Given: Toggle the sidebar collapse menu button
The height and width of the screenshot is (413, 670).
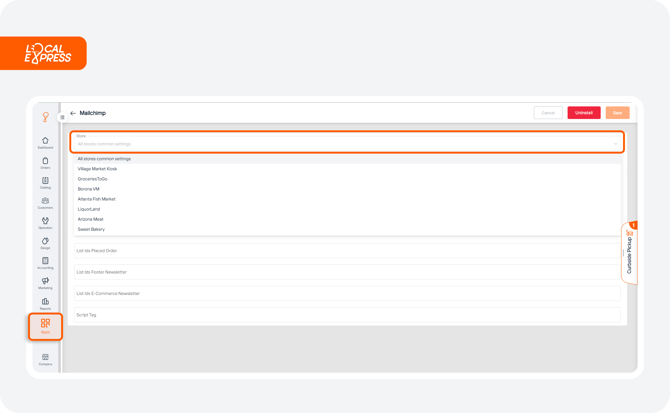Looking at the screenshot, I should (x=62, y=117).
